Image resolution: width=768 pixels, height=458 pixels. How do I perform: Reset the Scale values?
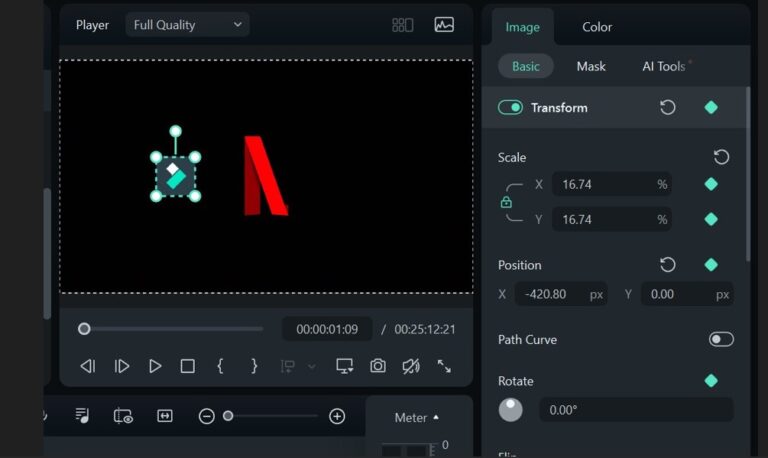tap(721, 157)
